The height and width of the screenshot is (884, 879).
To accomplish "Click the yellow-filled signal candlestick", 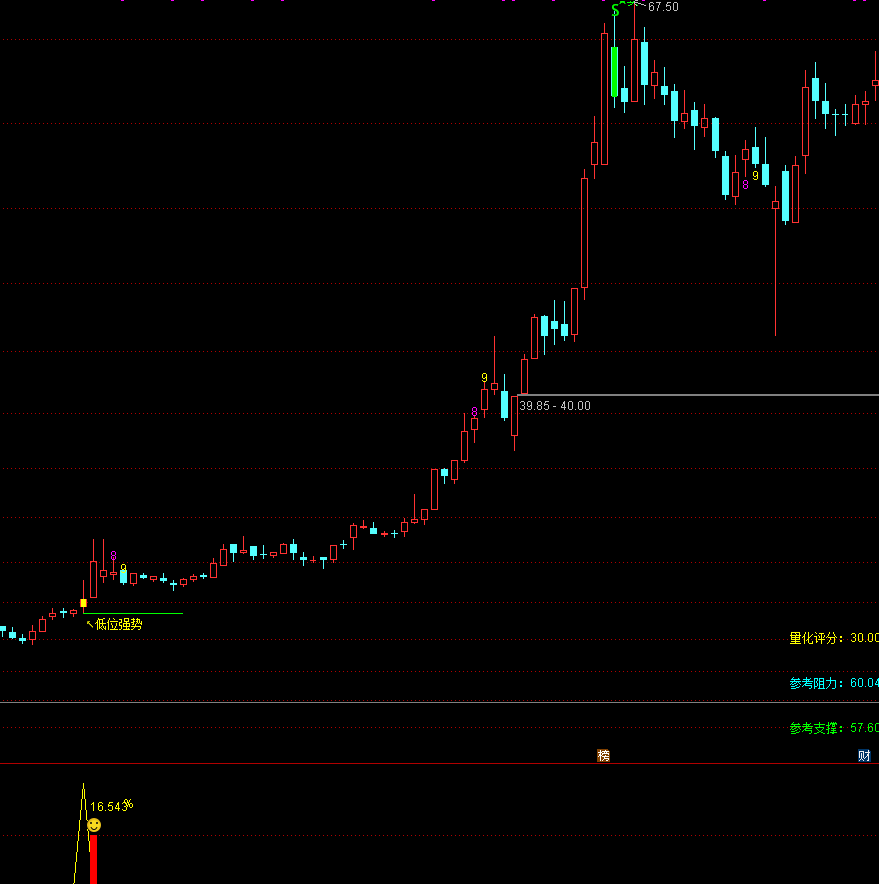I will [84, 603].
